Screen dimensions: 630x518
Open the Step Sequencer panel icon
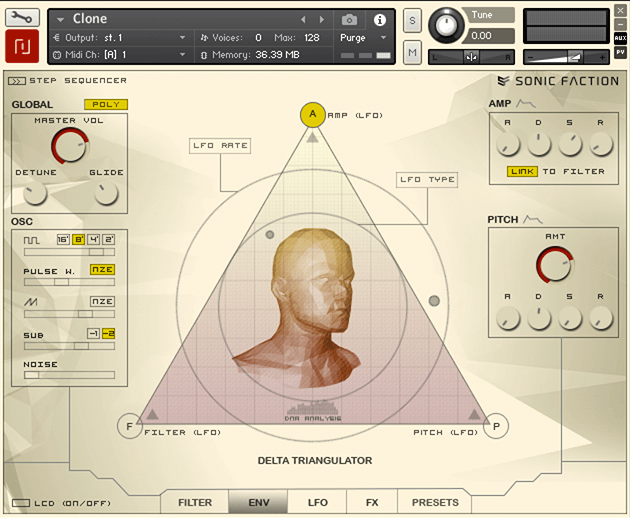17,80
